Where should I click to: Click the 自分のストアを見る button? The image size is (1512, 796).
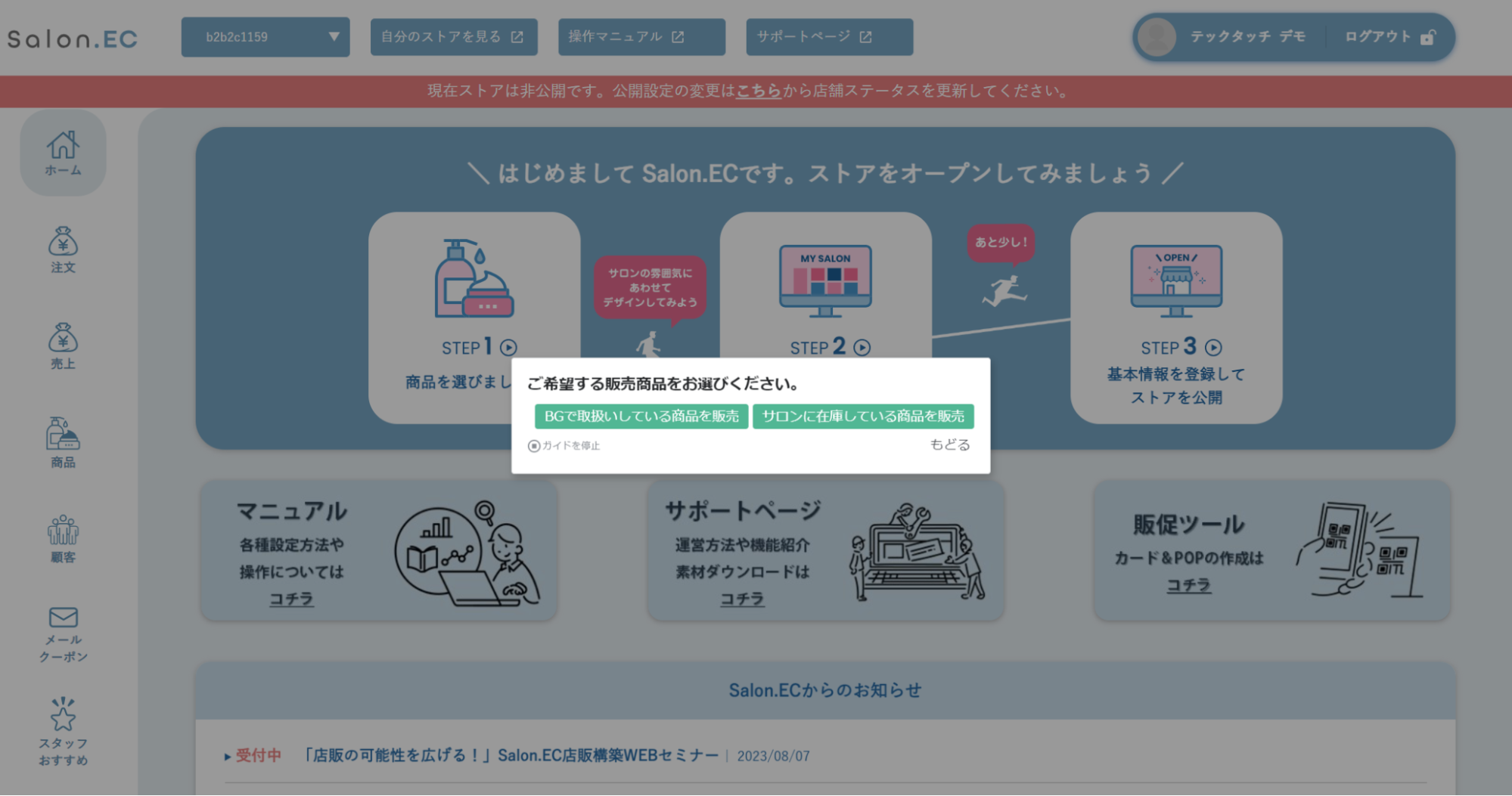(x=454, y=37)
